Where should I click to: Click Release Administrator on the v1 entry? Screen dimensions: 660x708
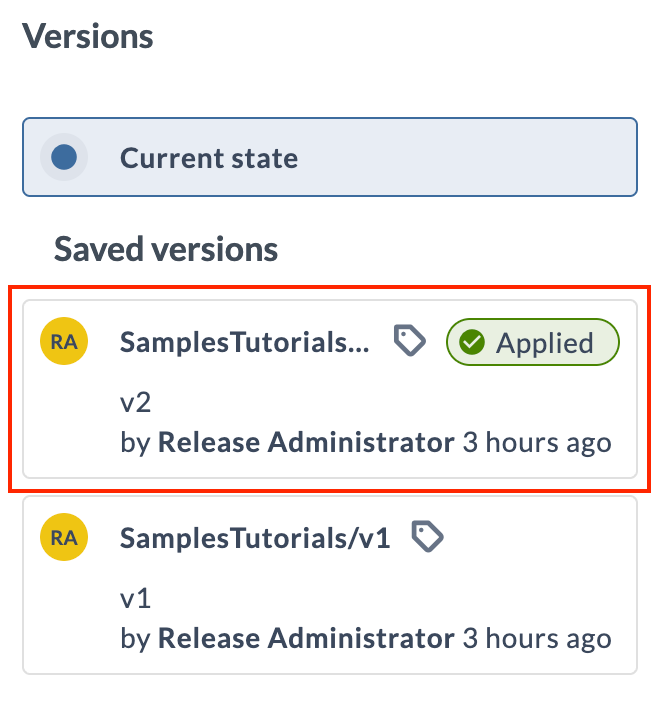click(306, 637)
